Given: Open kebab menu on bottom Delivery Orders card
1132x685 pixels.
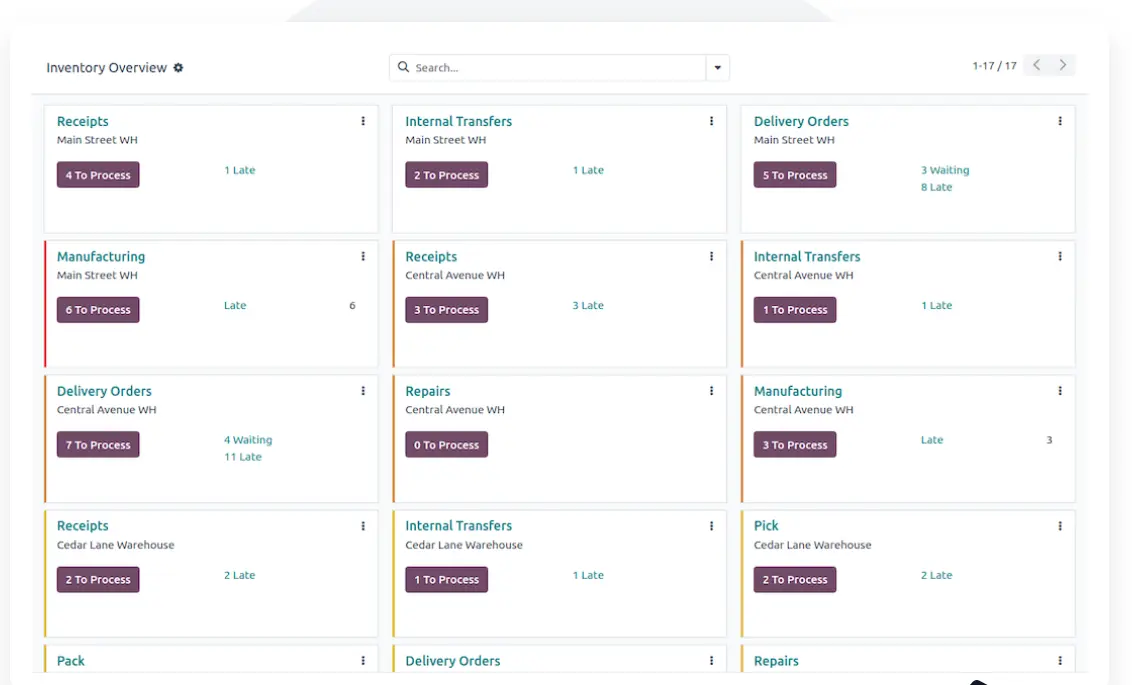Looking at the screenshot, I should pyautogui.click(x=711, y=660).
